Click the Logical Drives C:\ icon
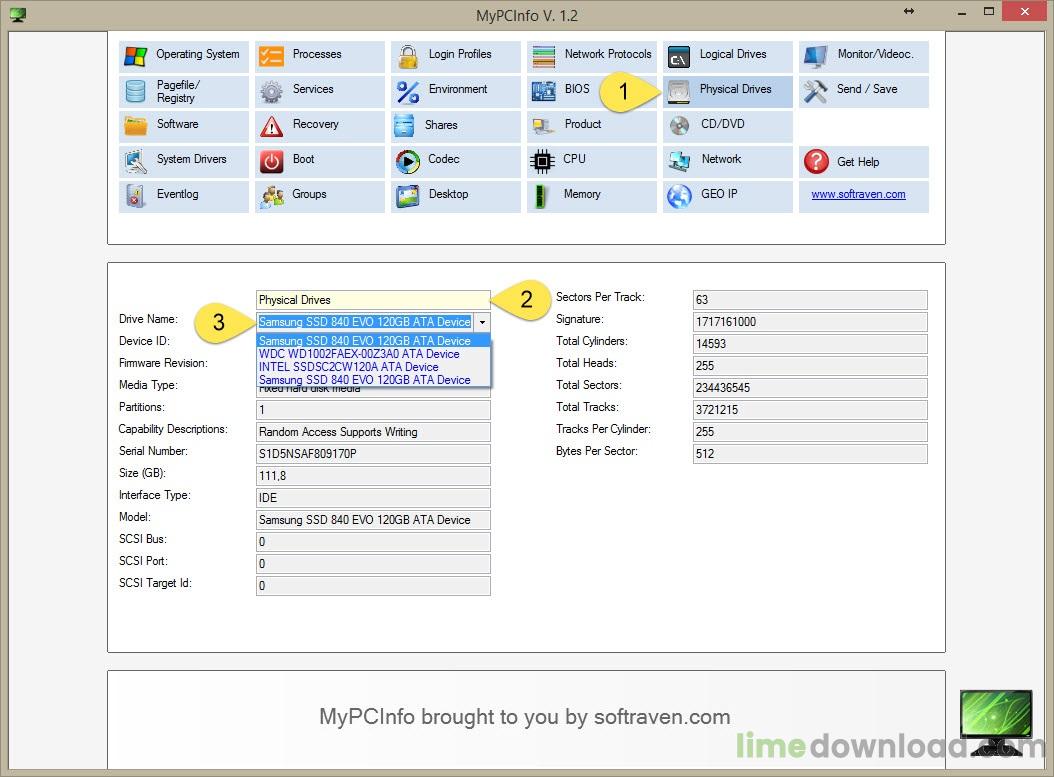The image size is (1054, 777). click(x=679, y=58)
